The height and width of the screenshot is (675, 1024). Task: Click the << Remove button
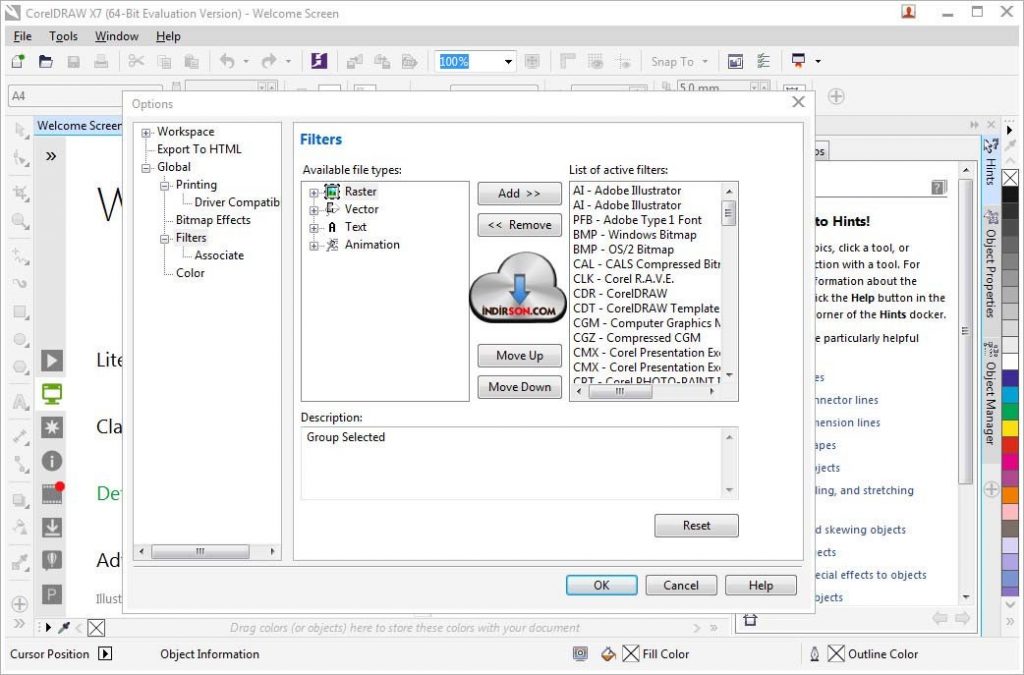point(519,225)
